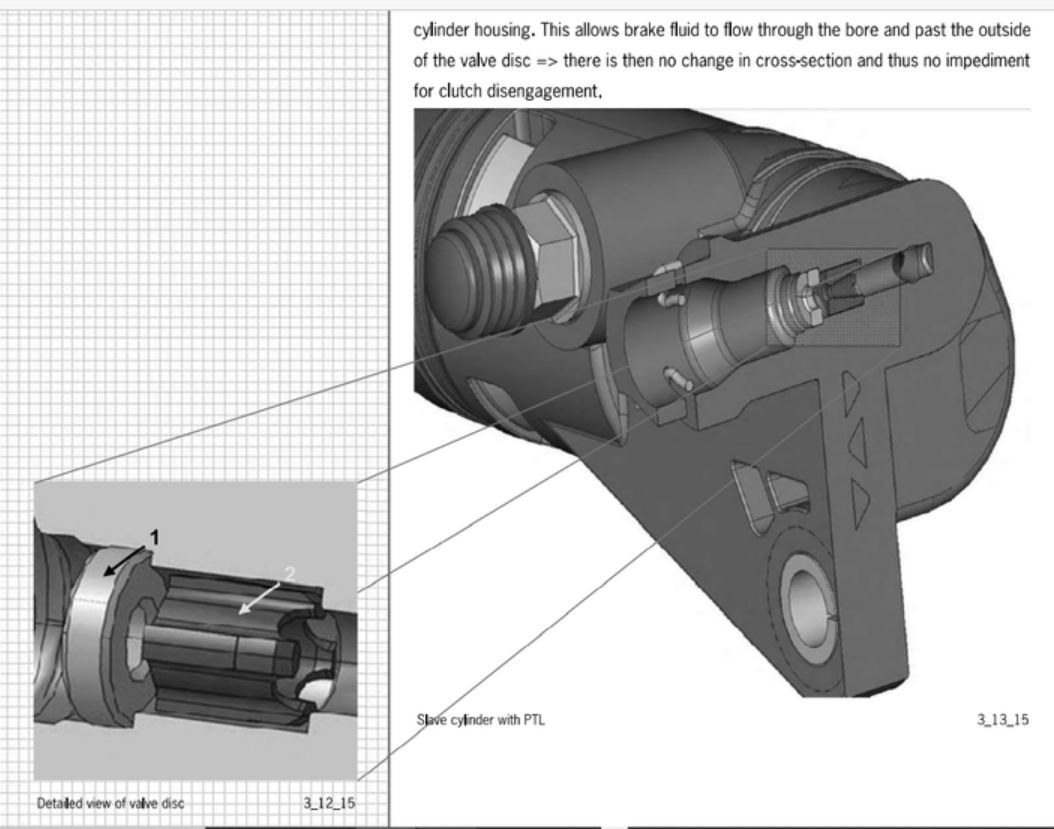1054x829 pixels.
Task: Click the white callout number 2
Action: pos(290,573)
